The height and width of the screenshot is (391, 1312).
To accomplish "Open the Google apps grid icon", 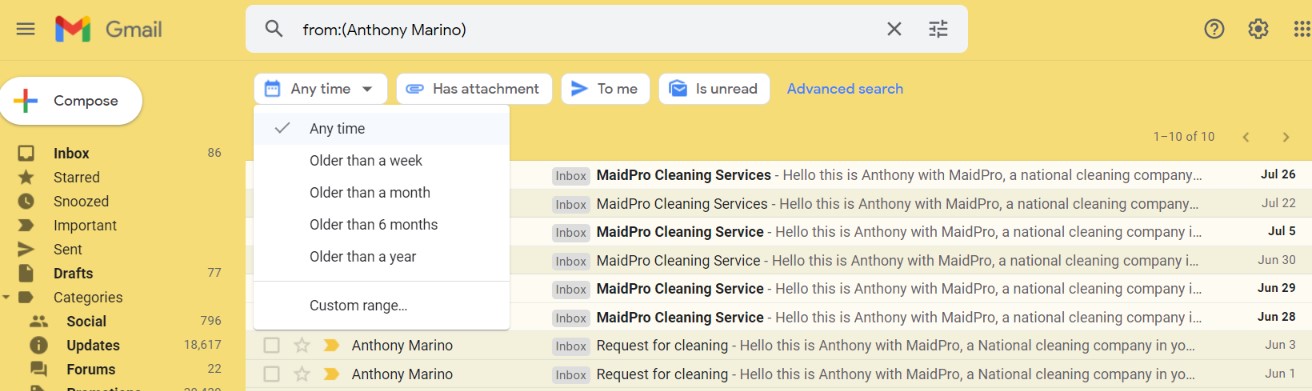I will [x=1301, y=29].
